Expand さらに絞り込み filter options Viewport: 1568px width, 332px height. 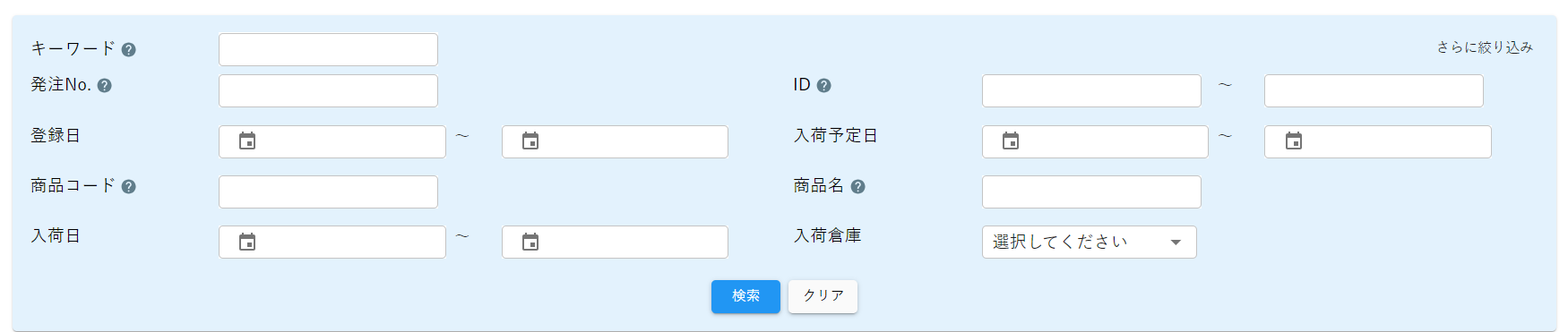point(1485,47)
